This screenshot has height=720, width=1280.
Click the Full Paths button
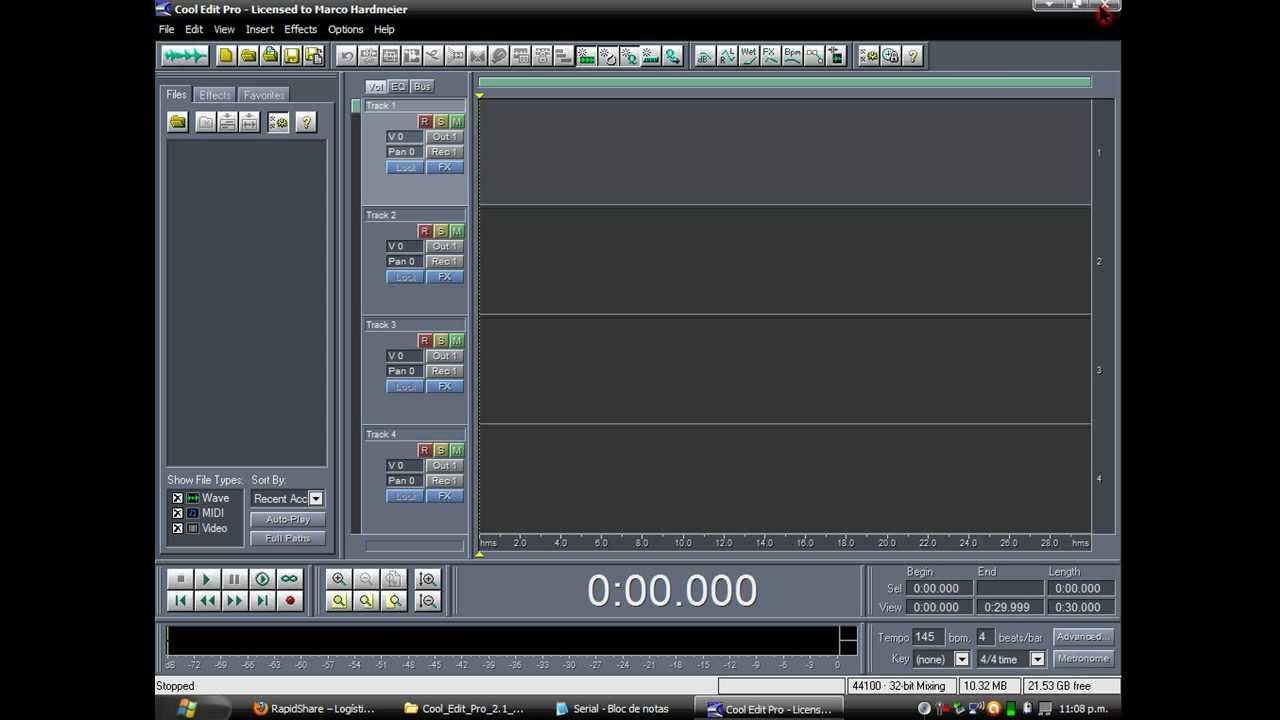(288, 539)
